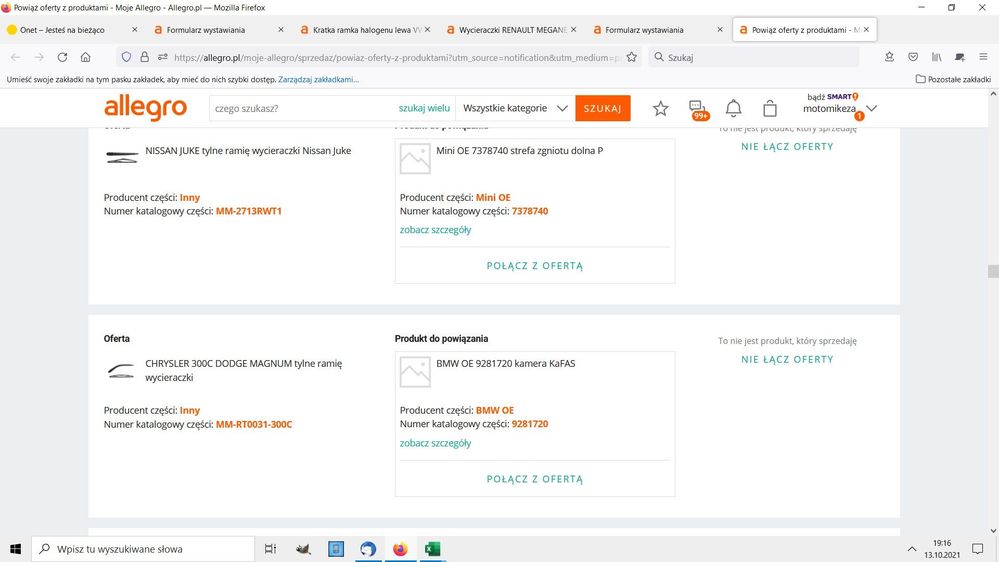The height and width of the screenshot is (562, 999).
Task: Switch to Wycieraczki RENAULT MEGANE tab
Action: click(x=512, y=30)
